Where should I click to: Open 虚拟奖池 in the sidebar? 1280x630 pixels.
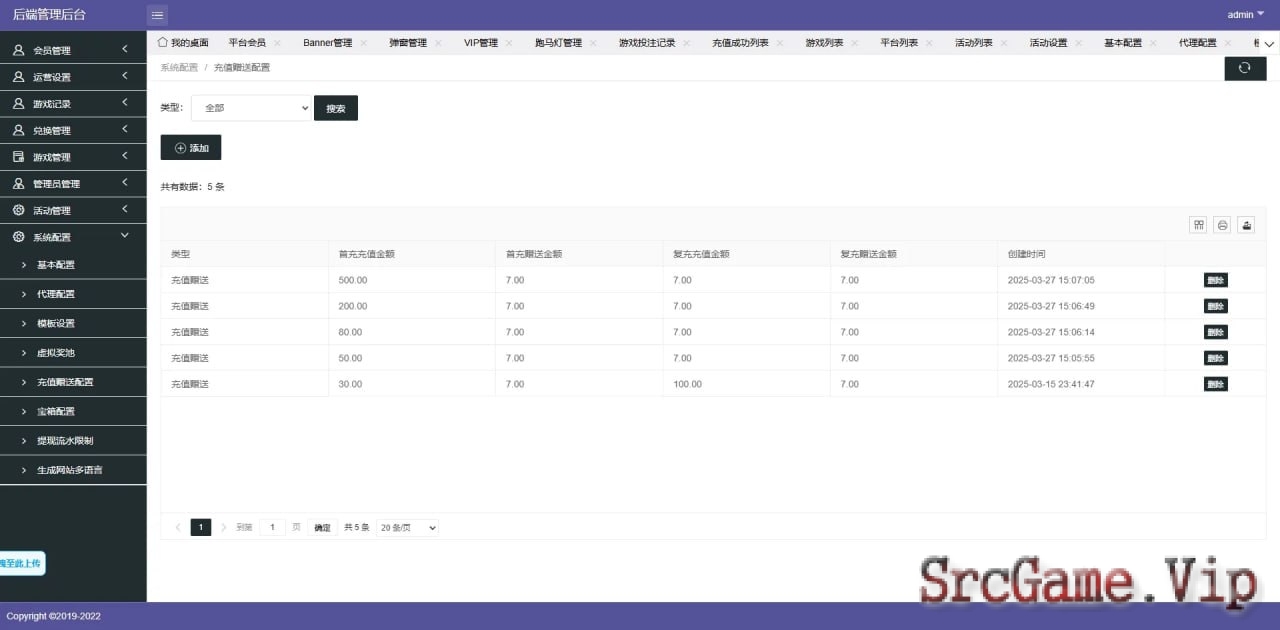pos(73,353)
